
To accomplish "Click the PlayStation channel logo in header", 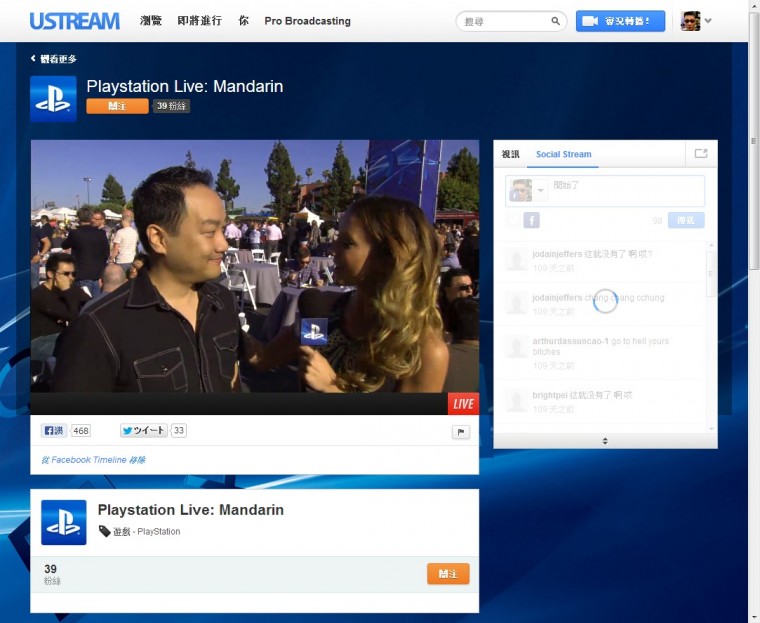I will pyautogui.click(x=53, y=99).
